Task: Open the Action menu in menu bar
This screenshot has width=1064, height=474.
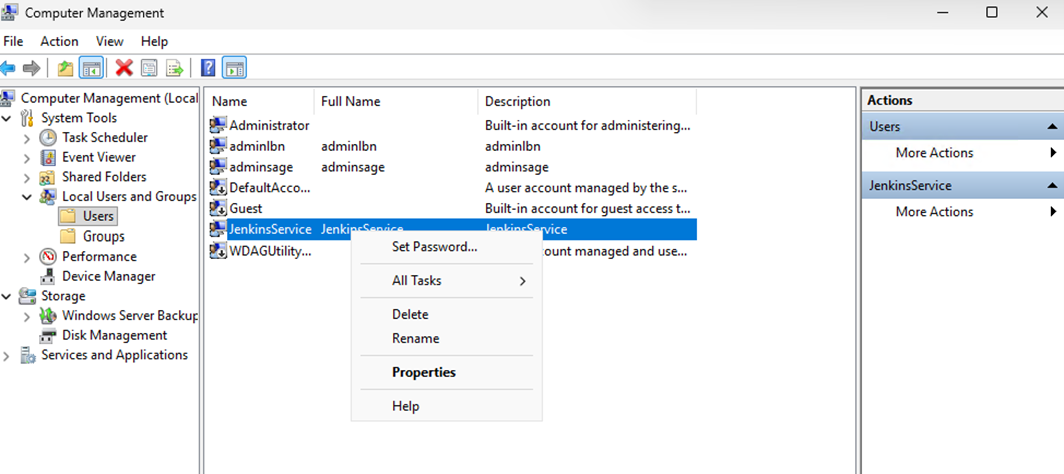Action: point(59,41)
